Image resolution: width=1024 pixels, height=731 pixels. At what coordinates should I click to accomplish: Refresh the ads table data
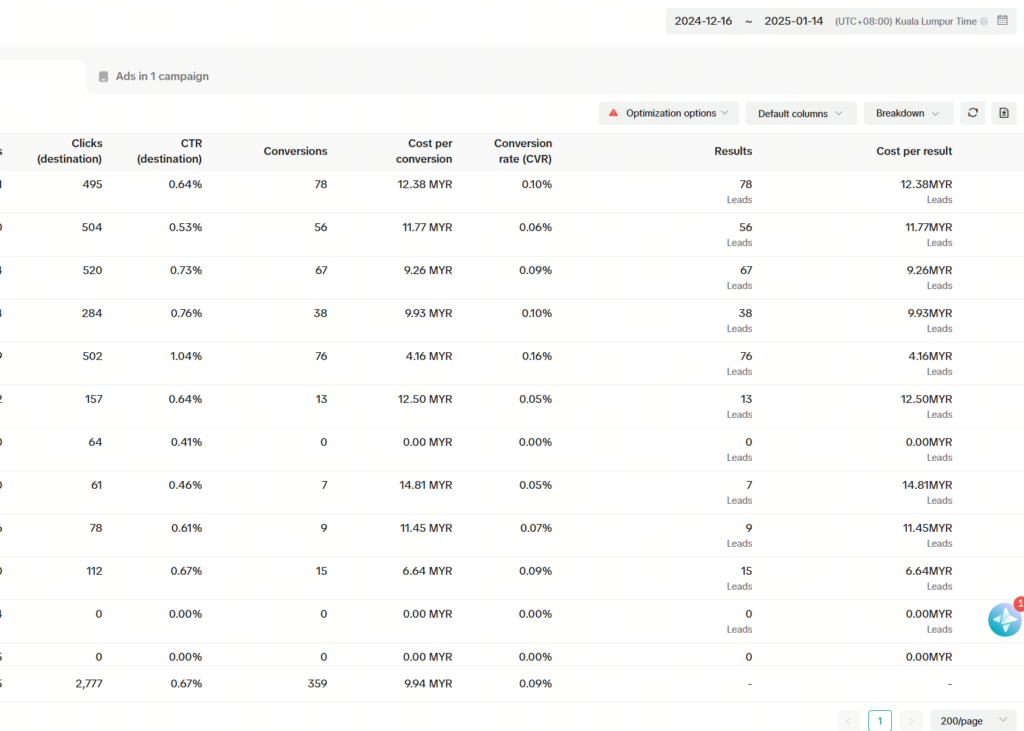coord(971,113)
